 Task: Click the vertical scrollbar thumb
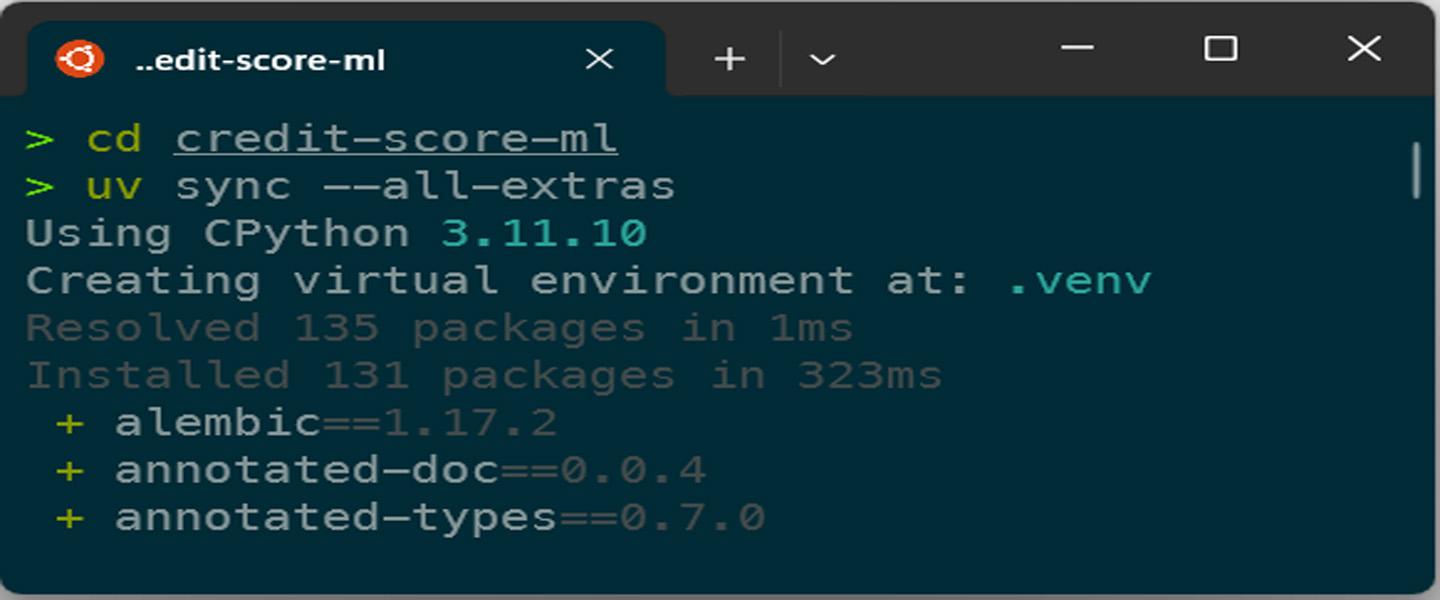1416,170
